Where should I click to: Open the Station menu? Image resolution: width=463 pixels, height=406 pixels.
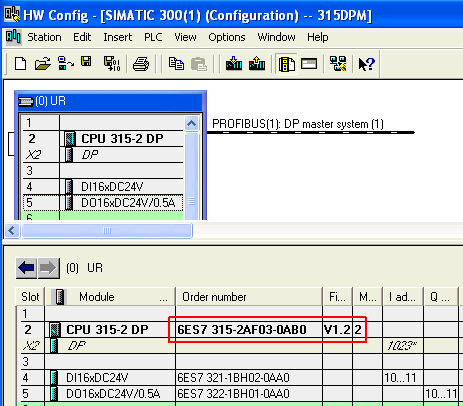click(x=44, y=37)
